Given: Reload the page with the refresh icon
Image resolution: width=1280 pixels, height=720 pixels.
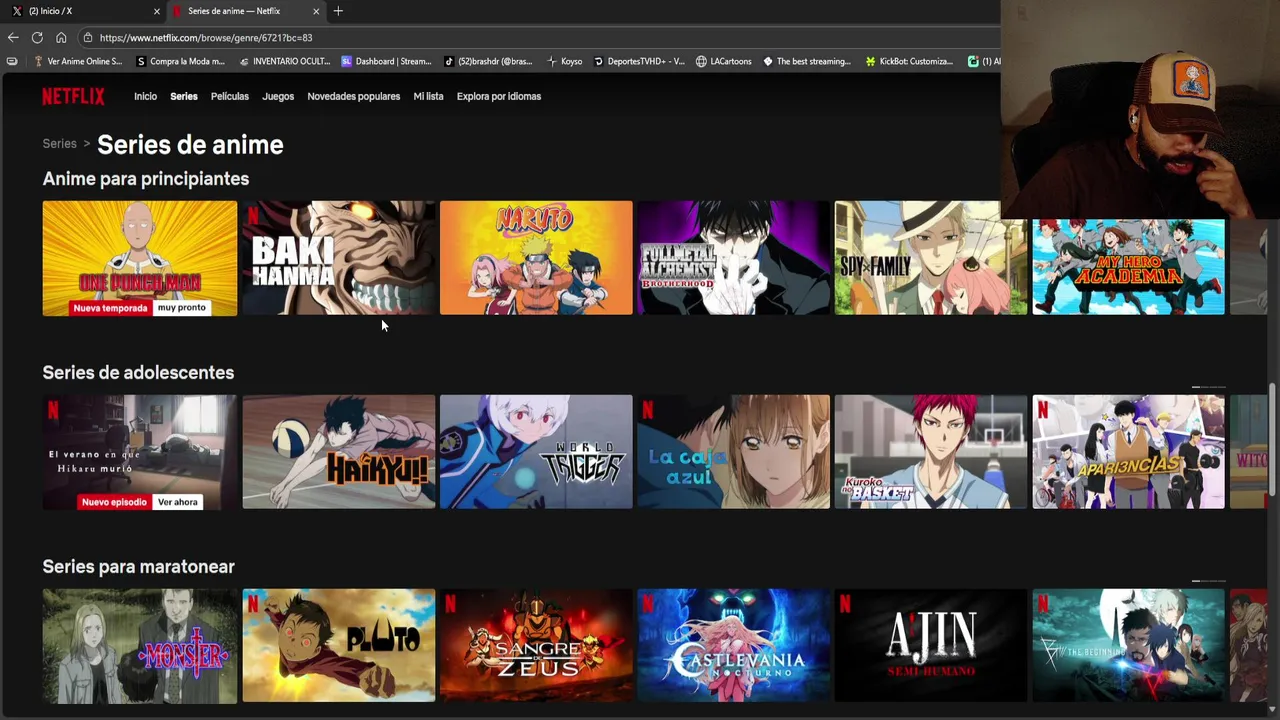Looking at the screenshot, I should point(37,37).
